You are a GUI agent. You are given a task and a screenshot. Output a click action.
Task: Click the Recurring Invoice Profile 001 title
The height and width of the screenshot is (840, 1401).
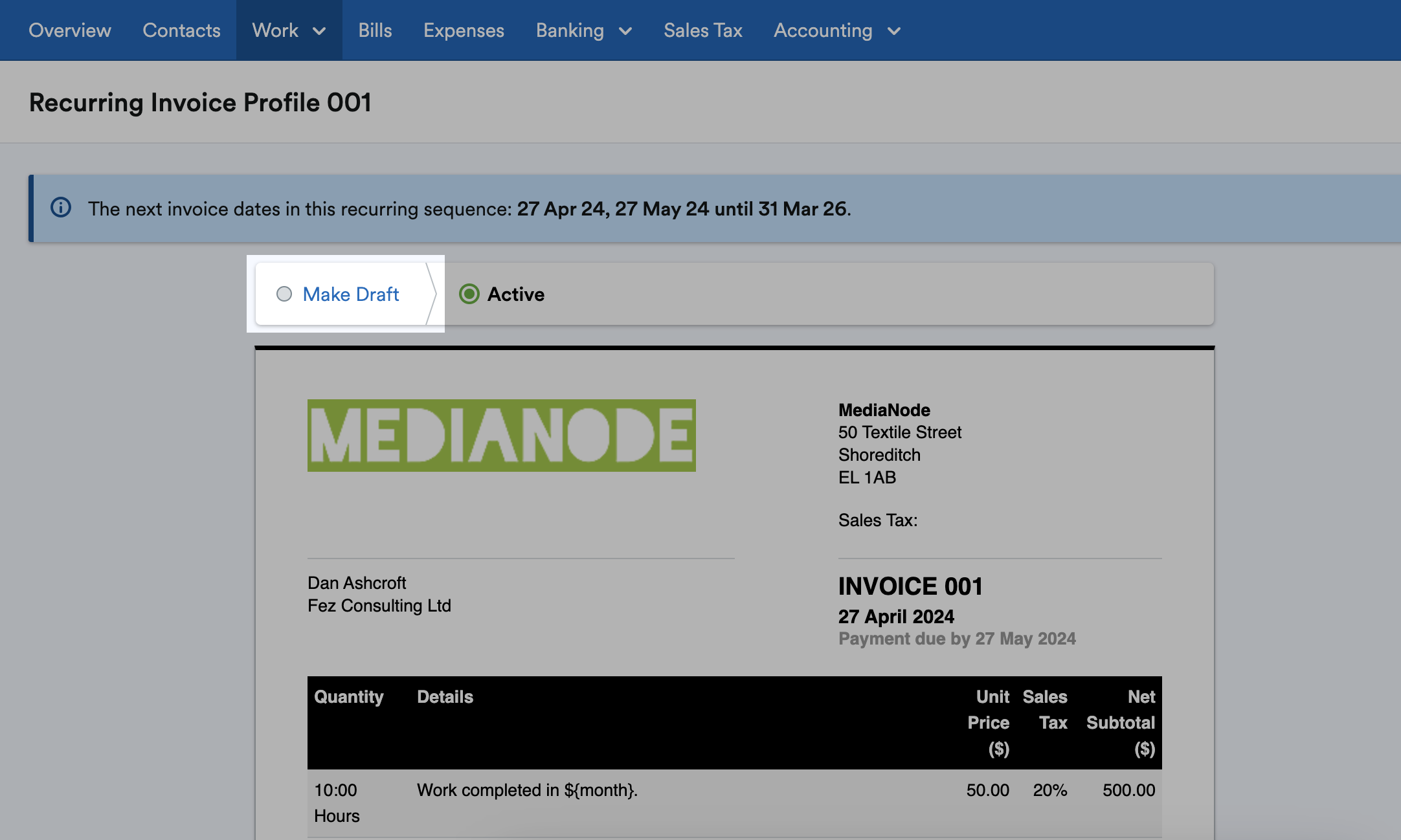click(x=200, y=102)
